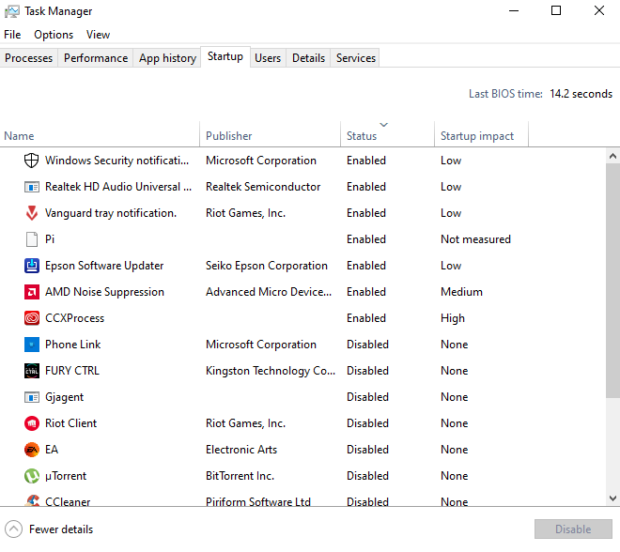Click the High startup impact value
620x552 pixels.
point(453,318)
